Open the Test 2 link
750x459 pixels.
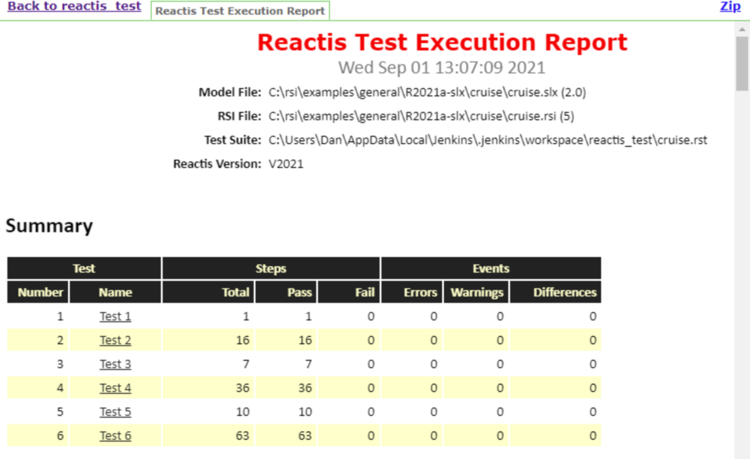[115, 340]
